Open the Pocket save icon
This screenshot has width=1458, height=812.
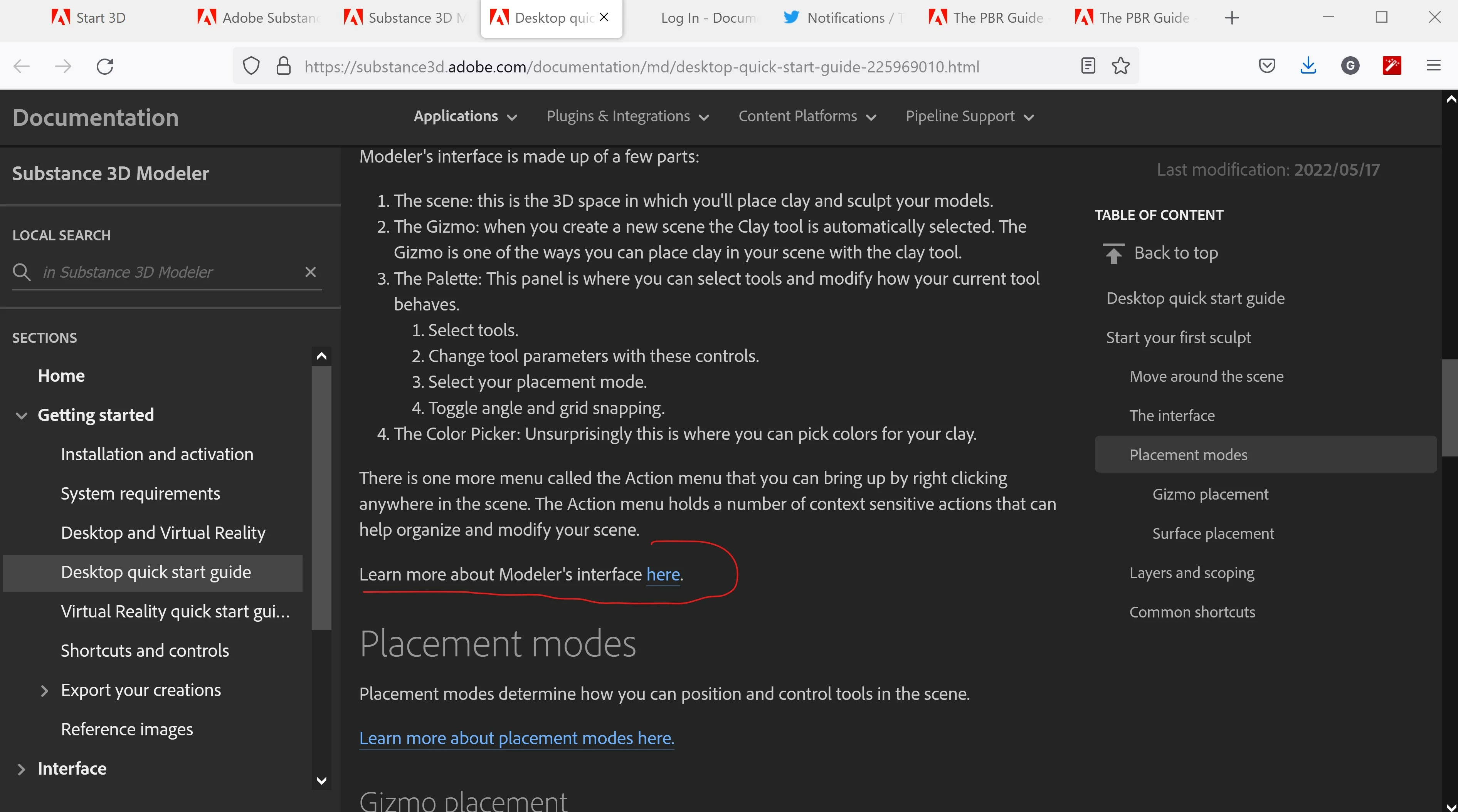[x=1267, y=66]
